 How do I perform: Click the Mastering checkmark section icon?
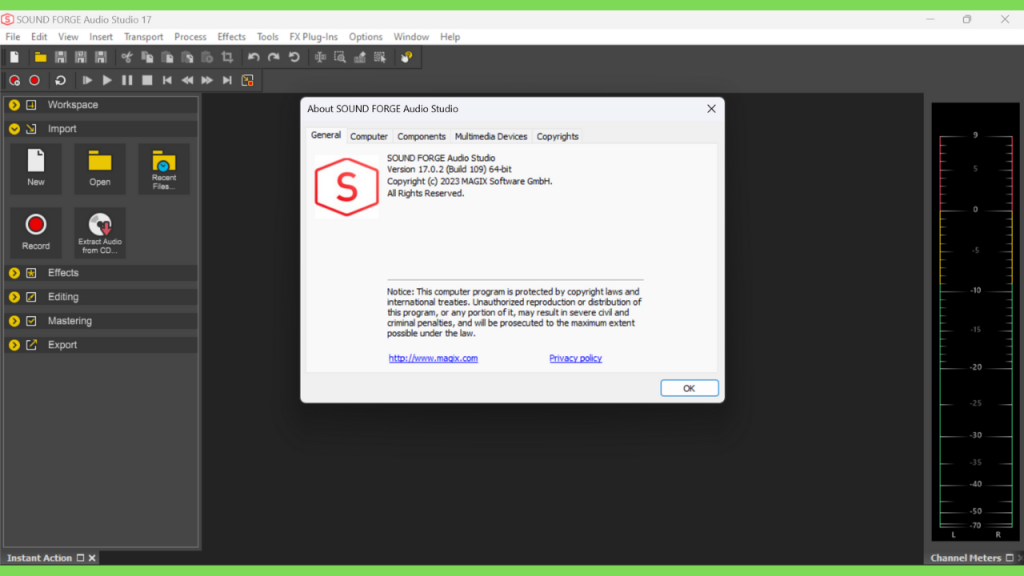pos(31,321)
